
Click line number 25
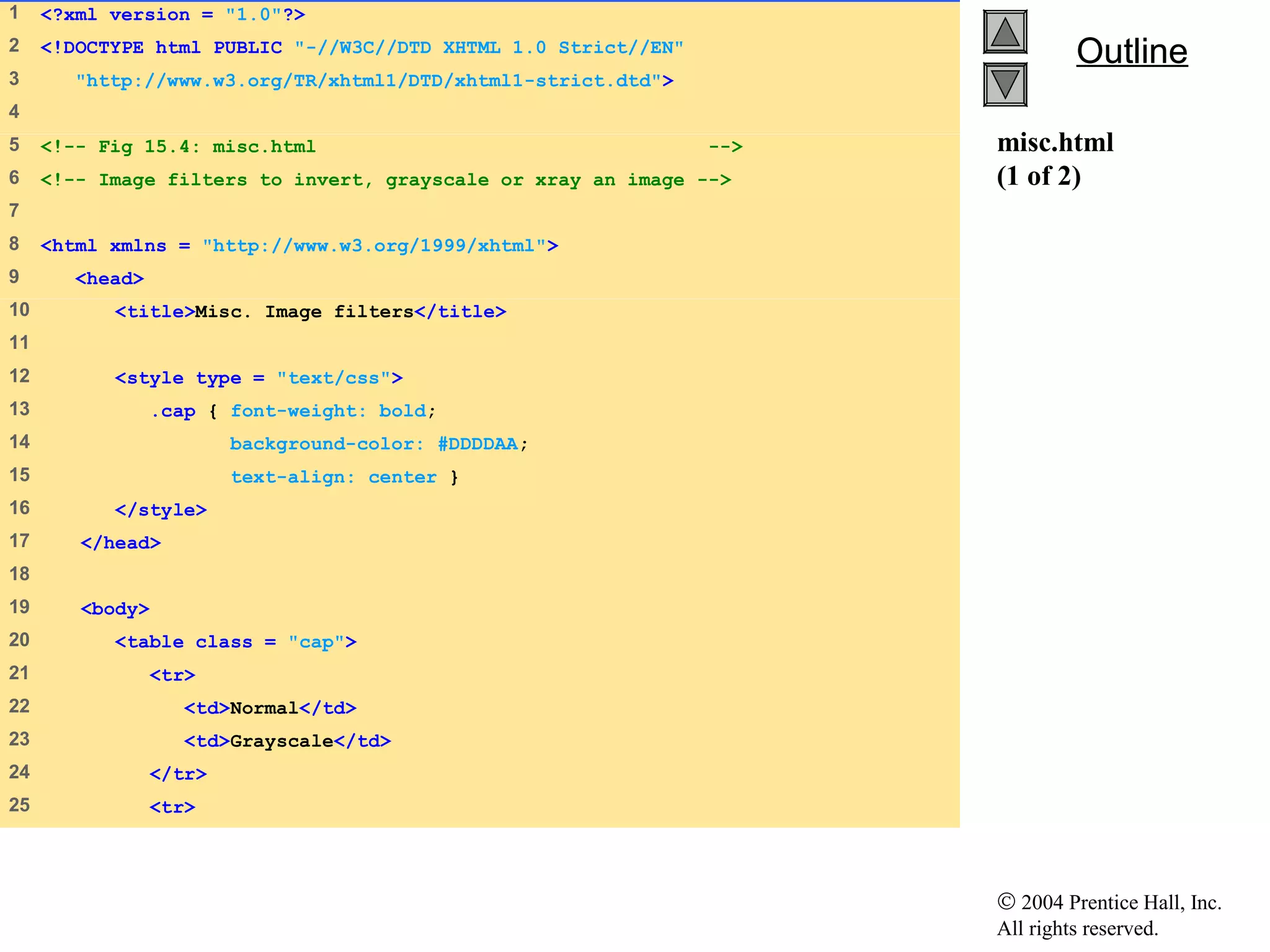coord(19,805)
